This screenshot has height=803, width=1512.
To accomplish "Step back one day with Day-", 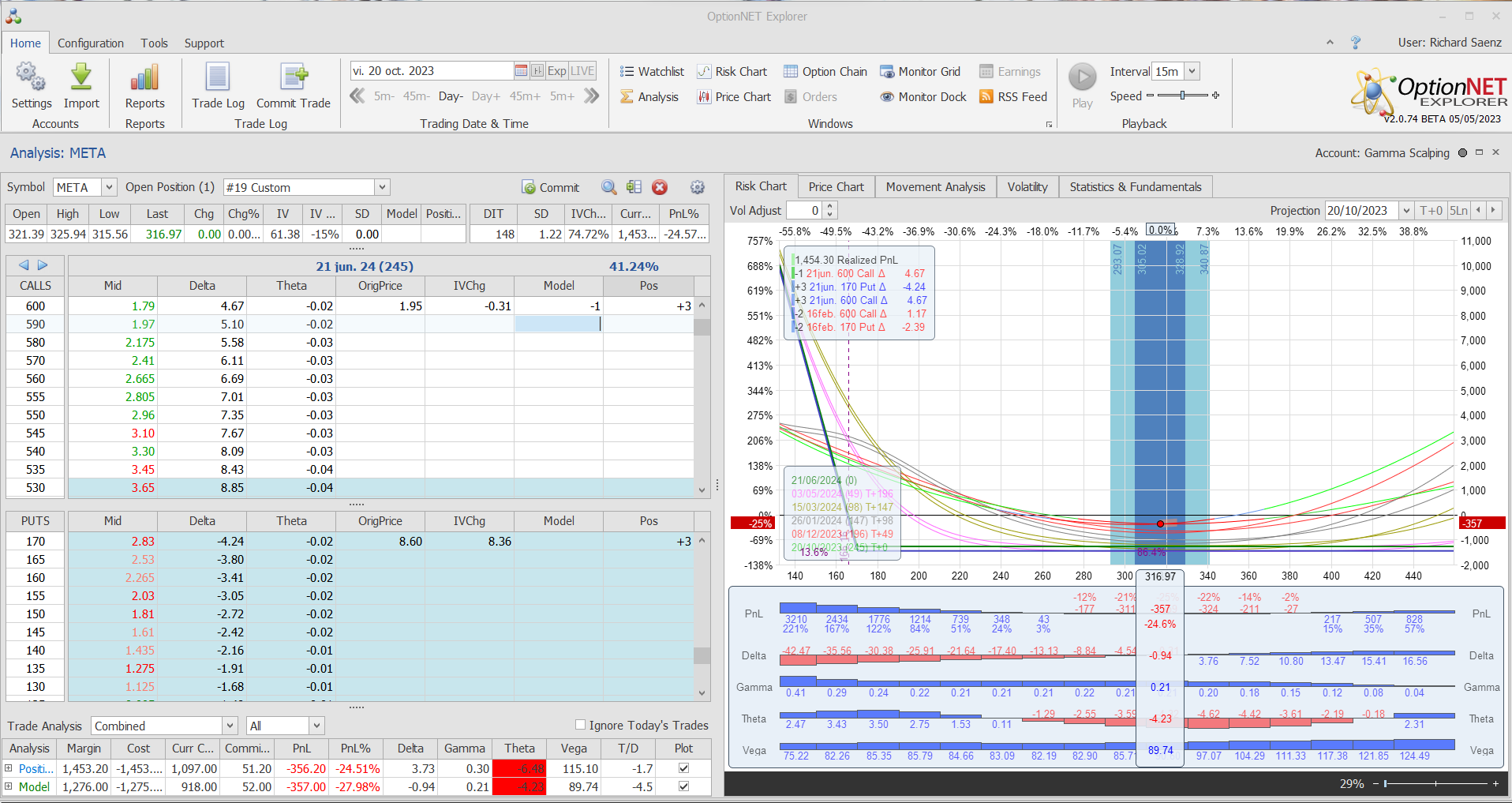I will tap(451, 96).
